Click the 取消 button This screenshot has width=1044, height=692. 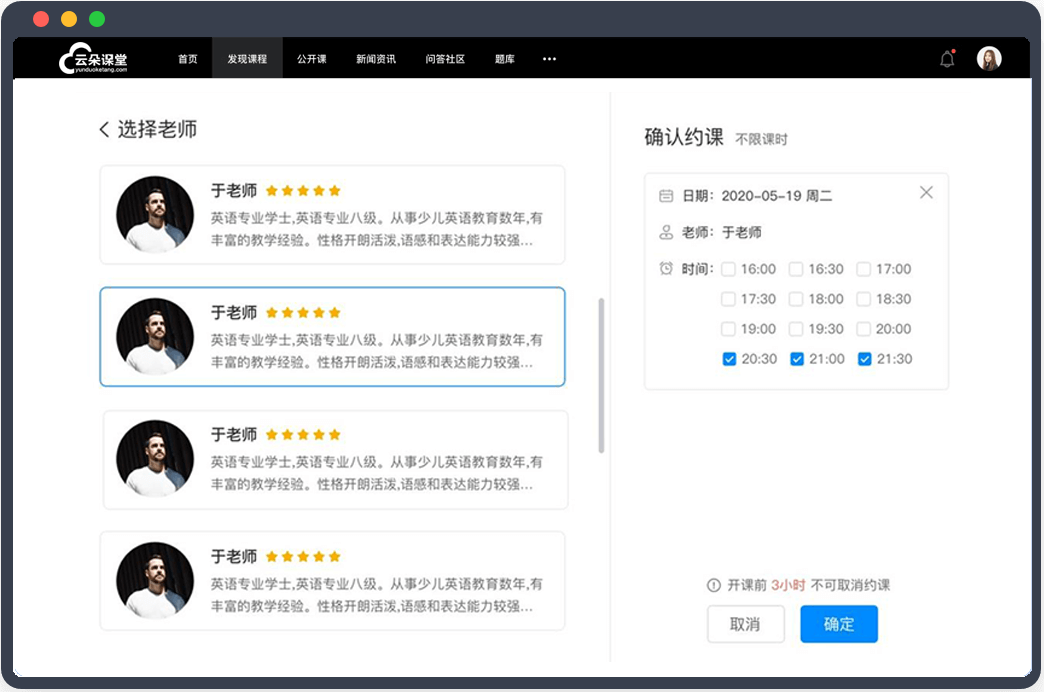pos(746,624)
